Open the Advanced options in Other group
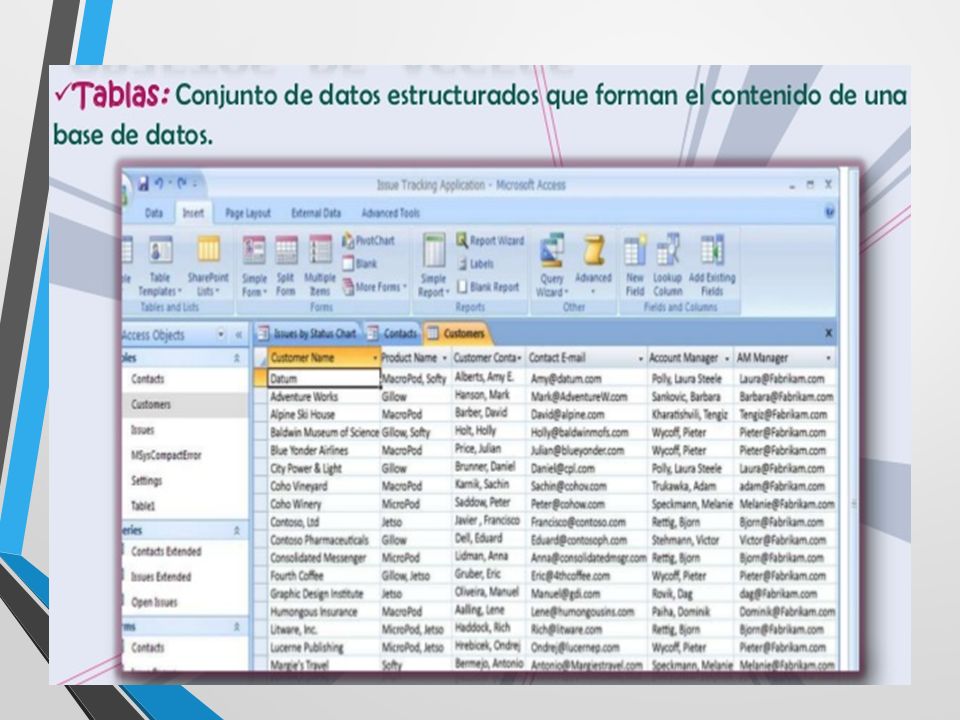 (x=593, y=266)
